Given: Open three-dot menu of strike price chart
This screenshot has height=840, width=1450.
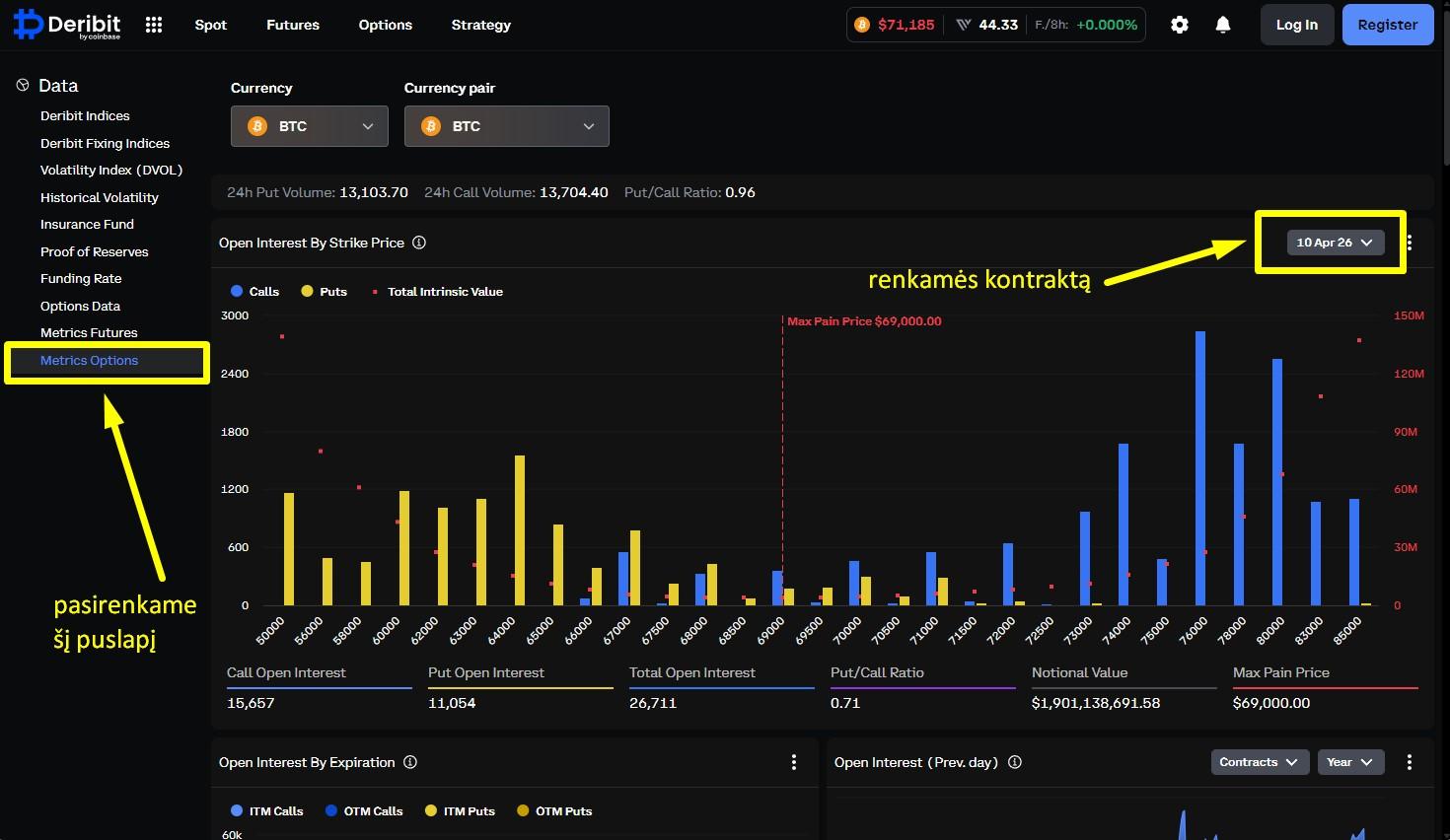Looking at the screenshot, I should click(1410, 243).
